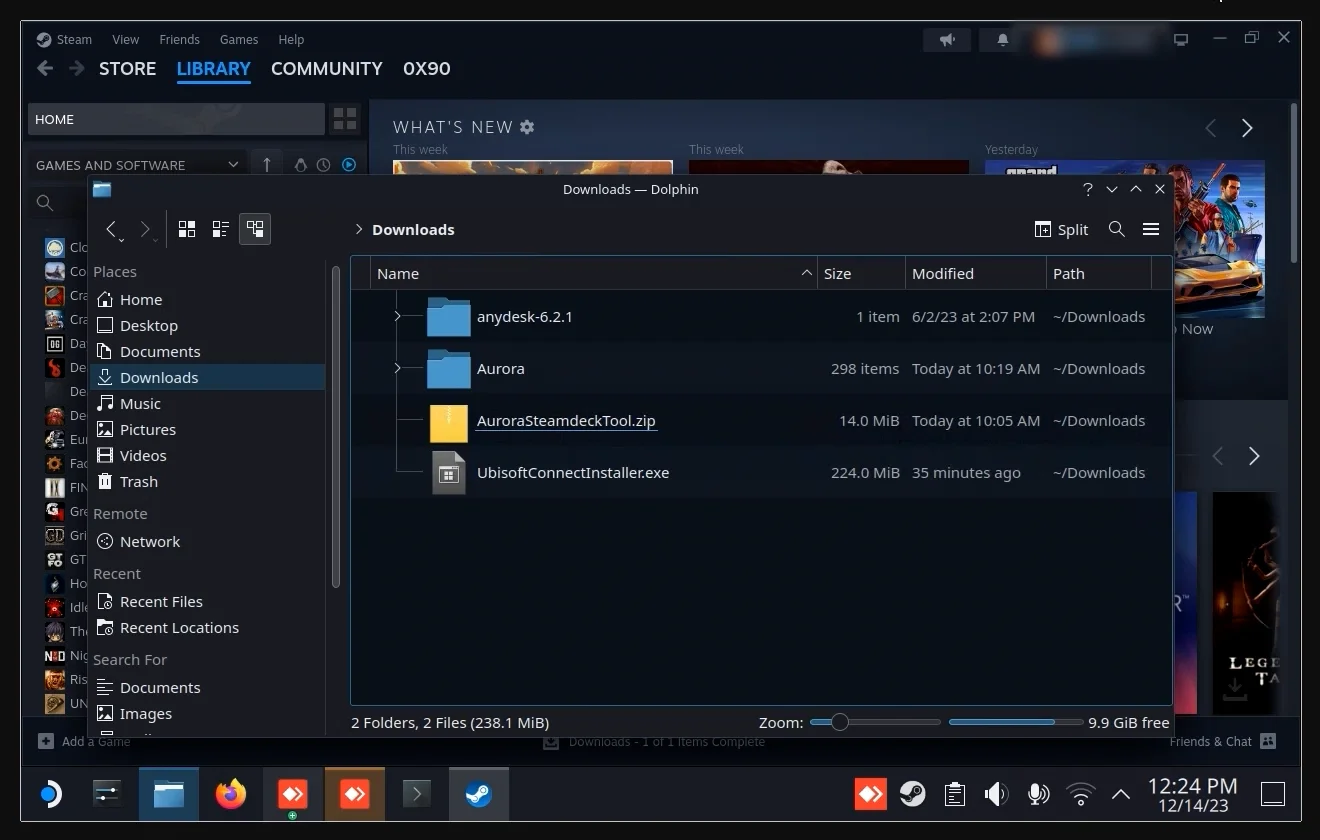Image resolution: width=1320 pixels, height=840 pixels.
Task: Open Dolphin search magnifier icon
Action: point(1117,229)
